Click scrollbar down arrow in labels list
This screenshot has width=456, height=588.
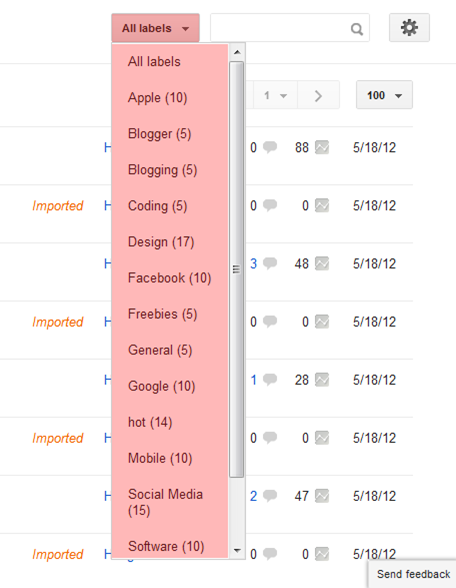click(x=237, y=550)
